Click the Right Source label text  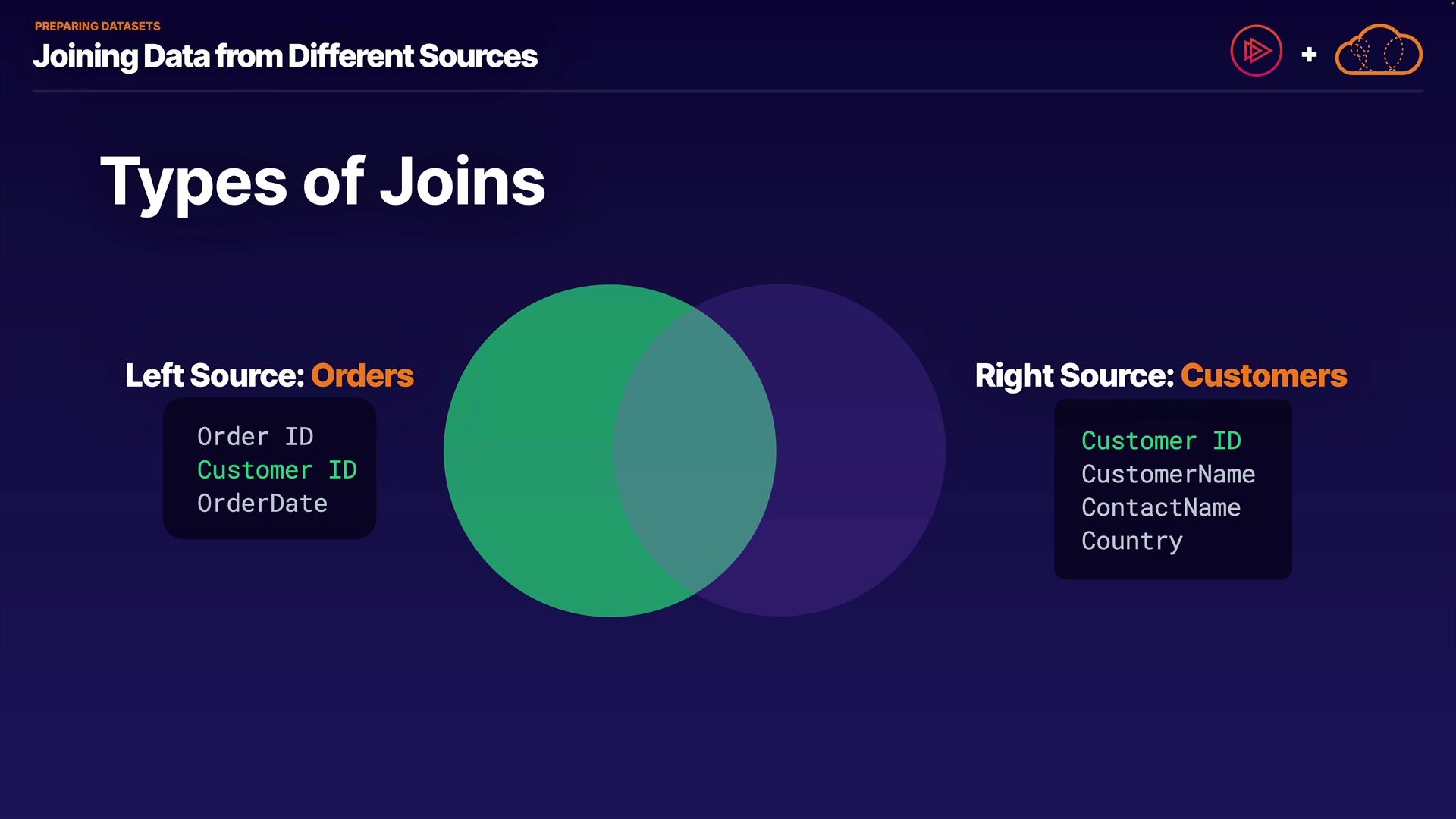[1074, 375]
